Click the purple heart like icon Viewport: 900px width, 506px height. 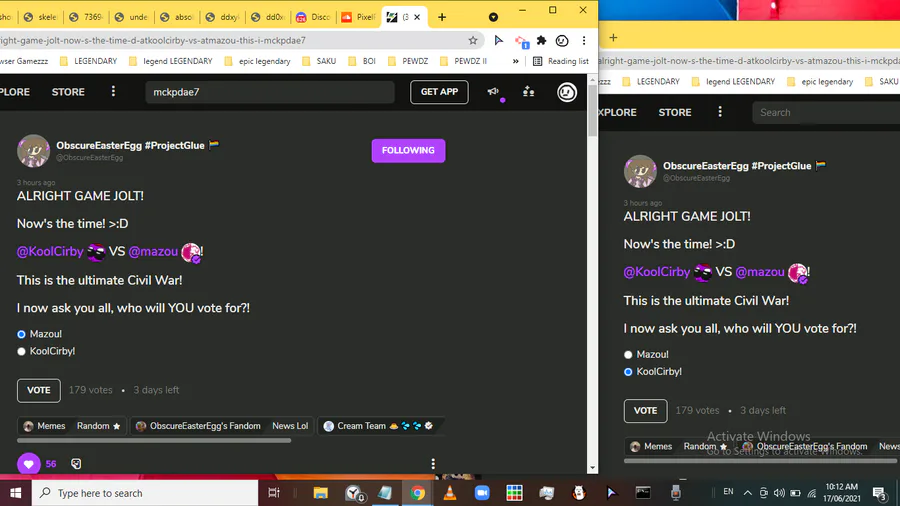pyautogui.click(x=28, y=464)
